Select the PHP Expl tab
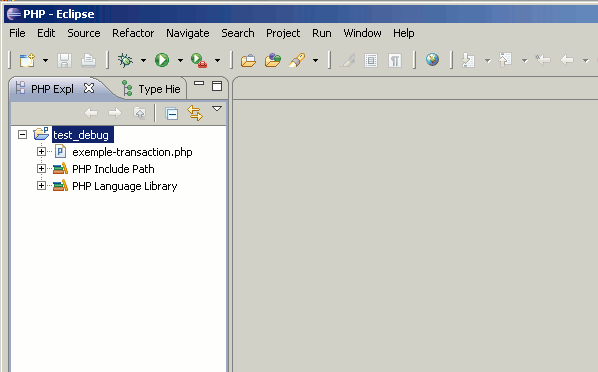 [52, 89]
